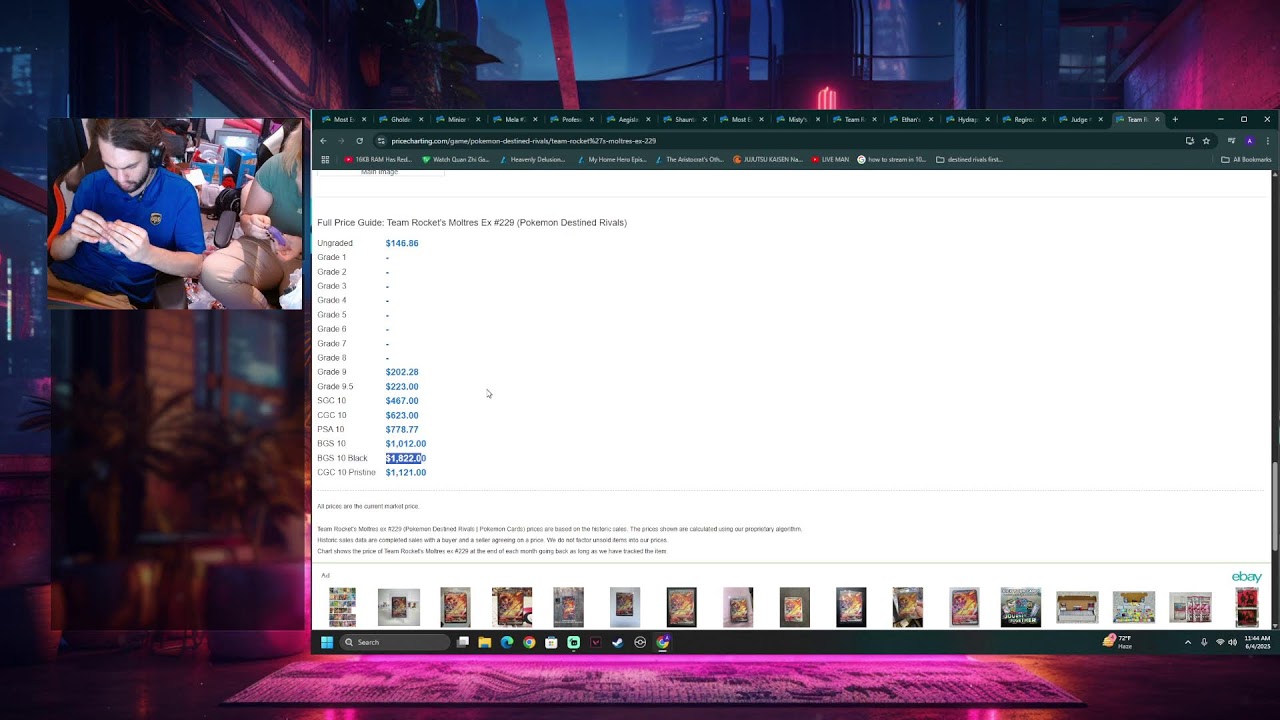The width and height of the screenshot is (1280, 720).
Task: Click the Grade 9 price $202.28
Action: click(x=402, y=372)
